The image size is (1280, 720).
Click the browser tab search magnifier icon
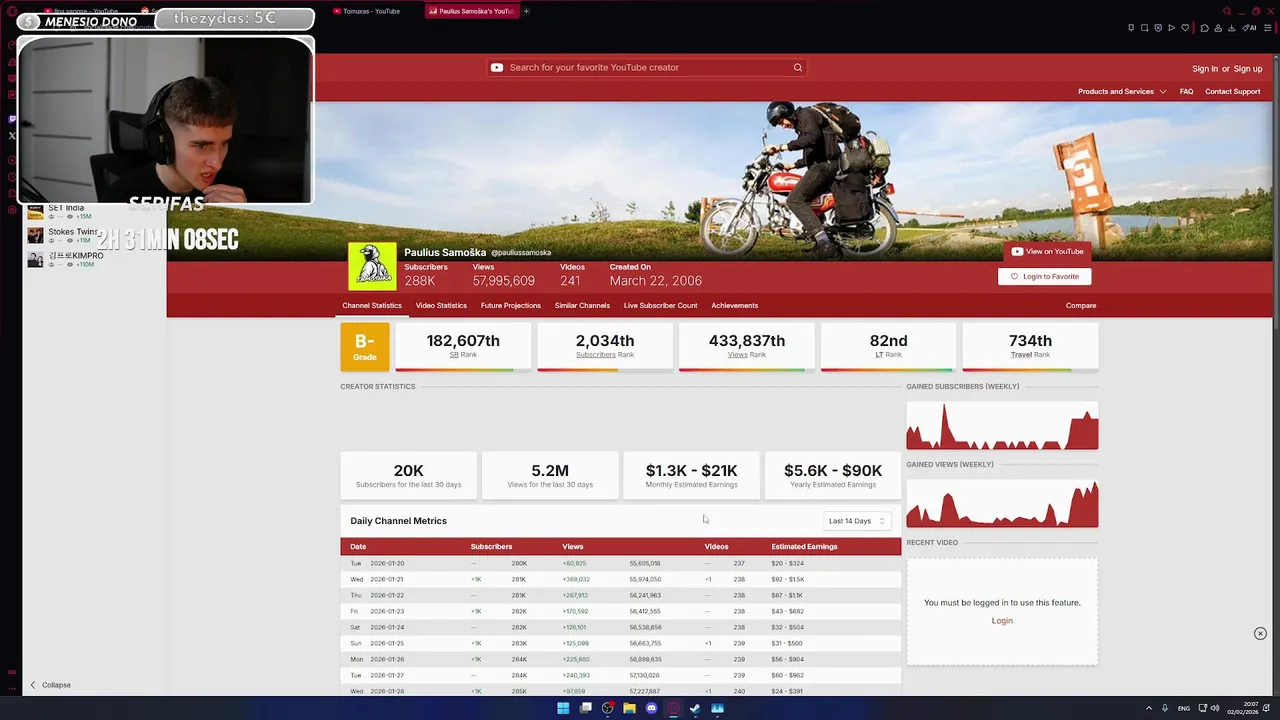click(1227, 11)
